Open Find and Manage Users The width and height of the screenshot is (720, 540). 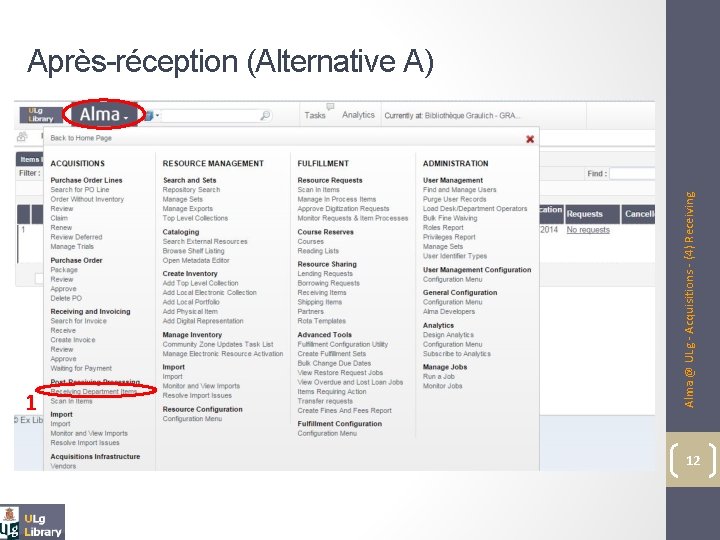[460, 190]
